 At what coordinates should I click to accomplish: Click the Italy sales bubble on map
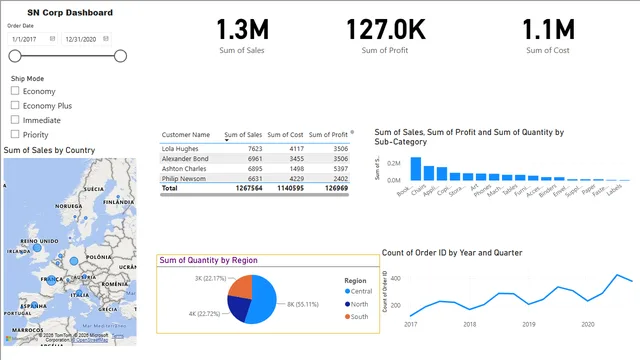[79, 293]
